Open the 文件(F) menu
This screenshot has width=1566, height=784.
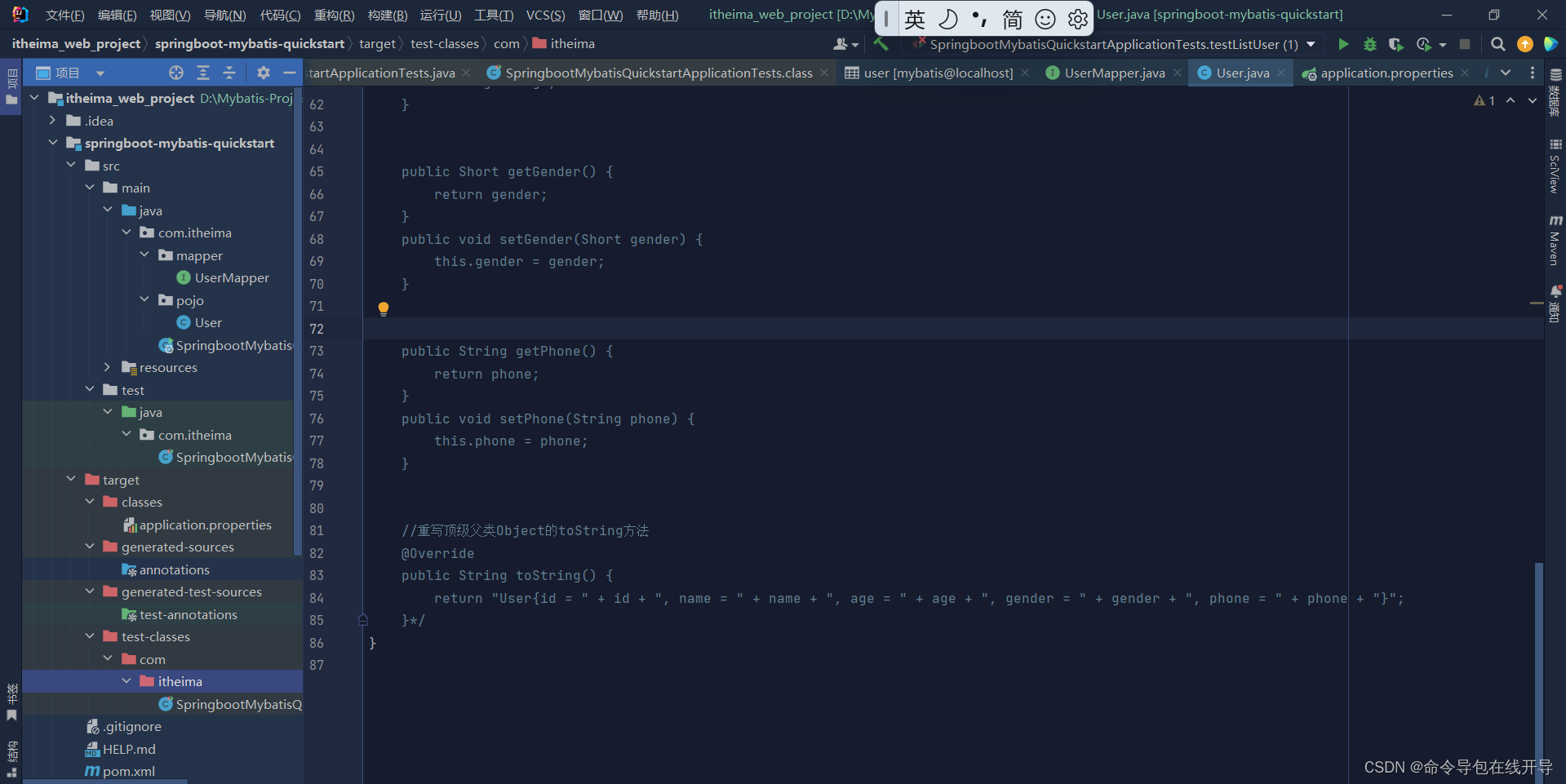pos(65,16)
